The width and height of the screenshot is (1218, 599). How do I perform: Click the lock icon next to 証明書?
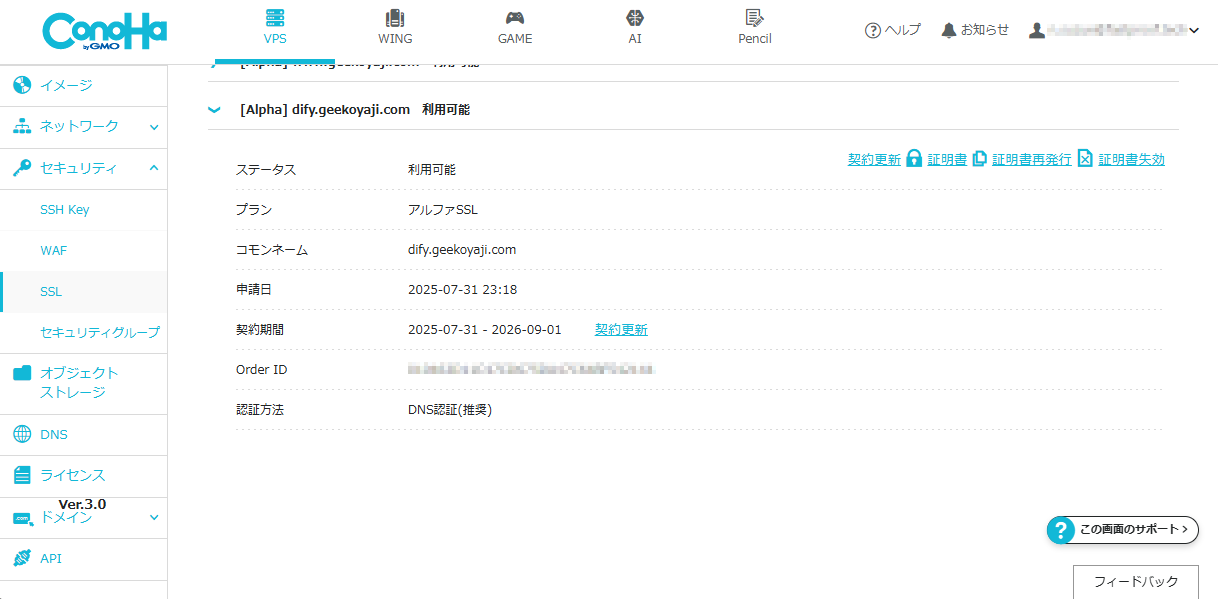(x=914, y=158)
